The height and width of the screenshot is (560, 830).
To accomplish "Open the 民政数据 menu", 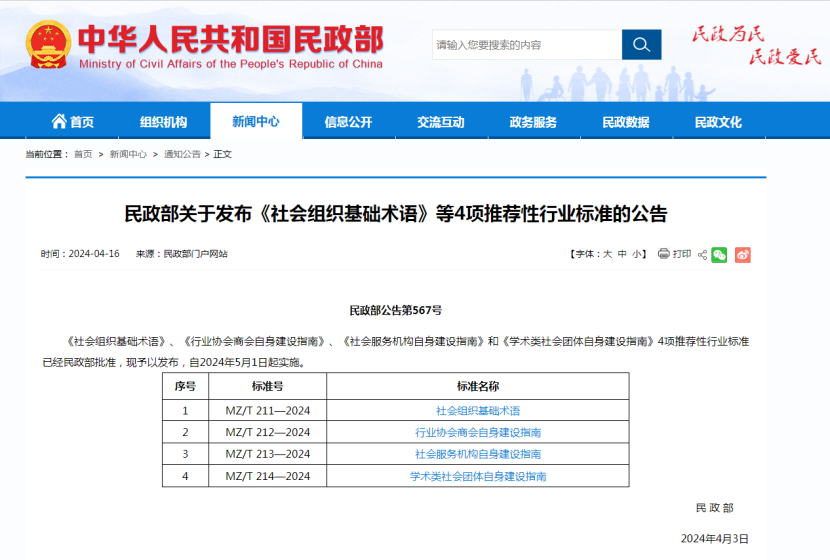I will [626, 122].
